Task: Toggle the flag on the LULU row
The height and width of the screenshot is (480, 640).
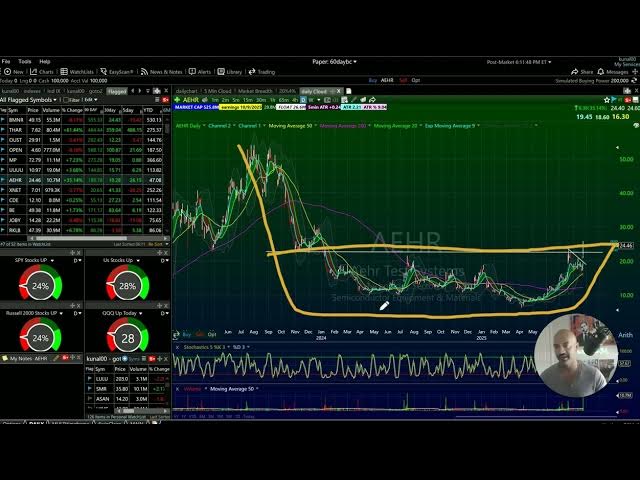Action: pyautogui.click(x=89, y=379)
